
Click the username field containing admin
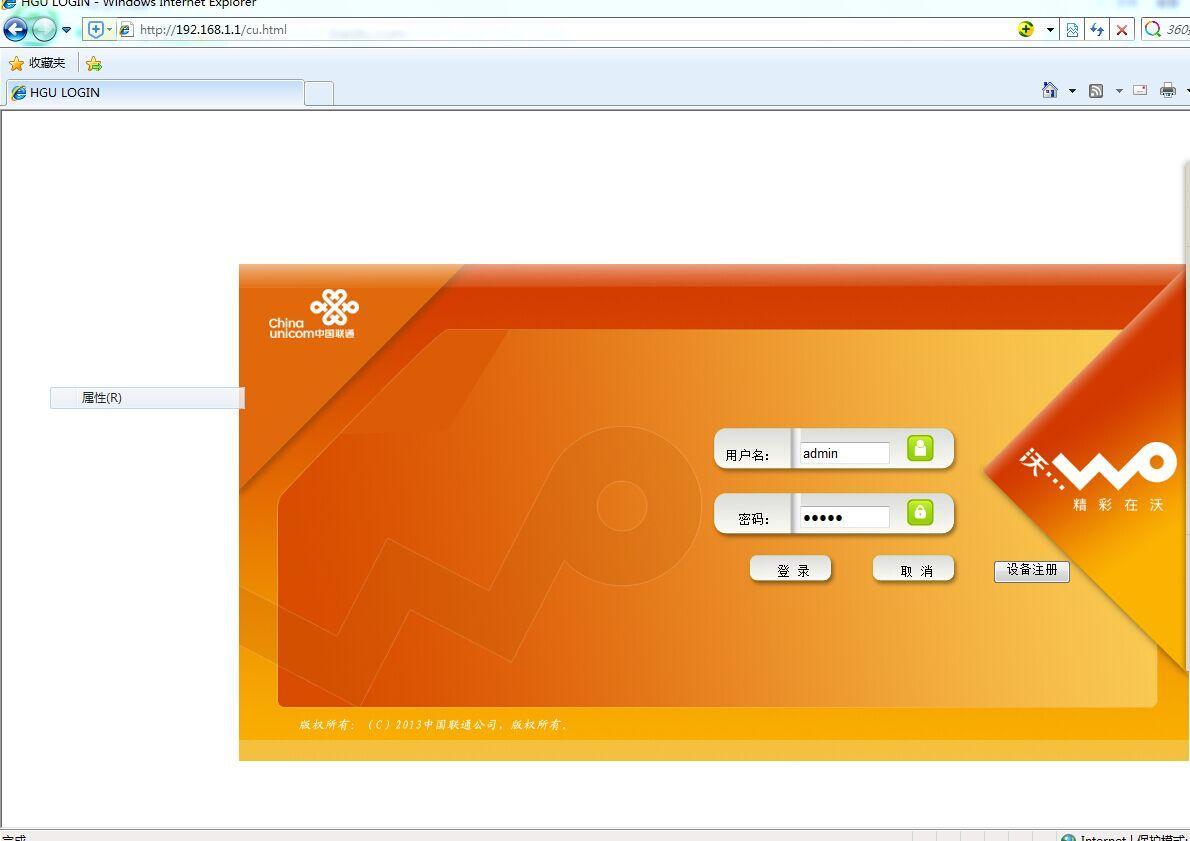pos(844,453)
